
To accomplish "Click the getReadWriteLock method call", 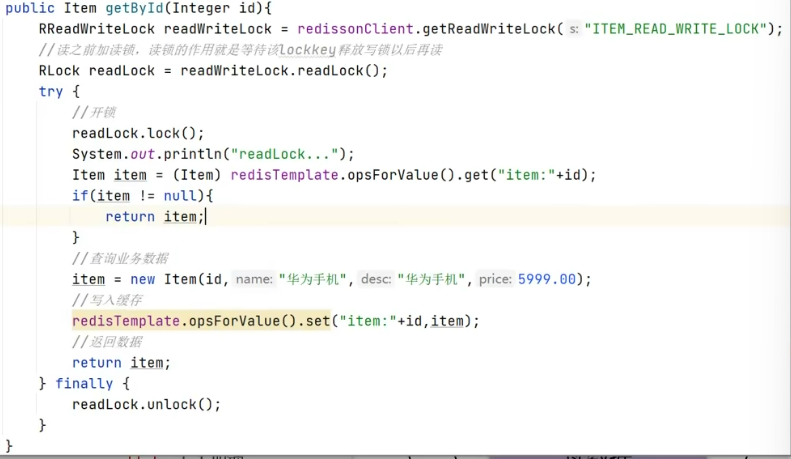I will pyautogui.click(x=490, y=28).
